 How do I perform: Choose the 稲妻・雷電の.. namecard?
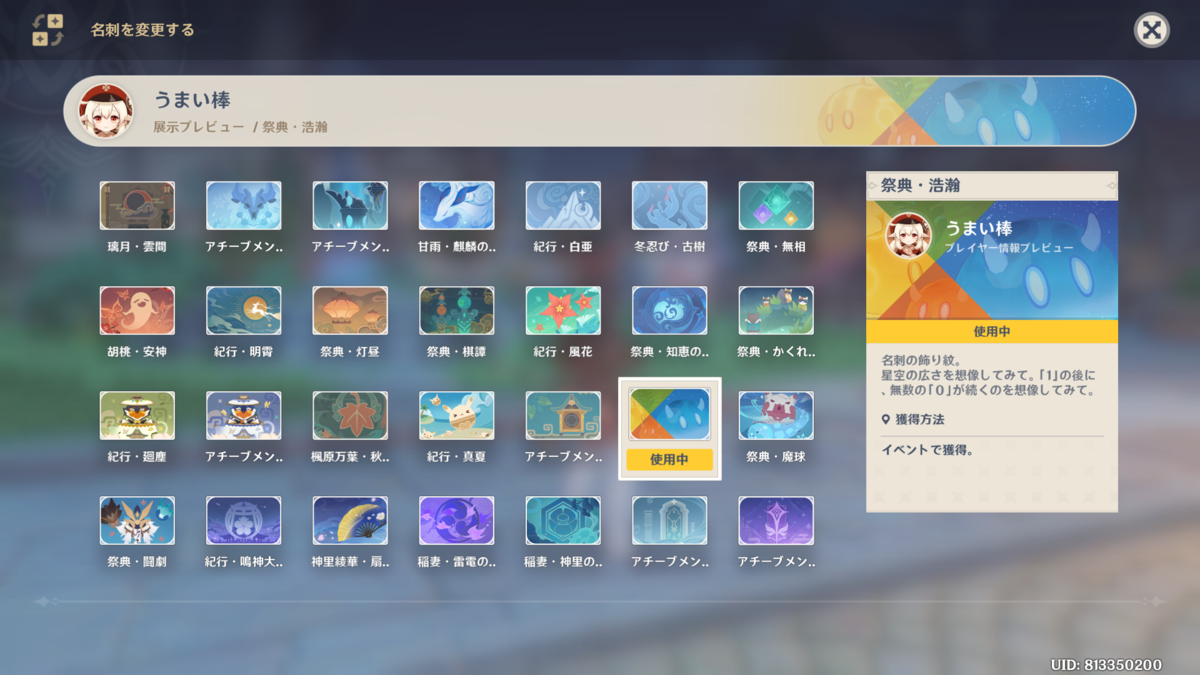point(456,521)
